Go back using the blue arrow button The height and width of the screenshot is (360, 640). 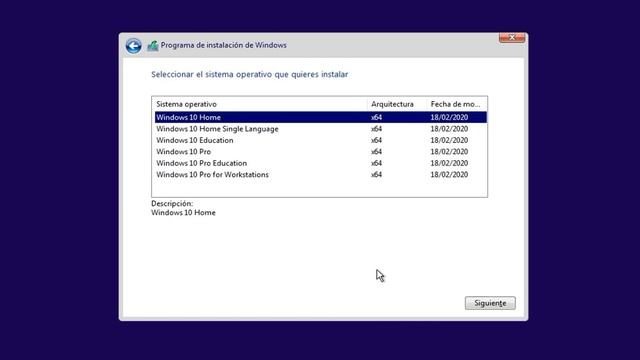[133, 46]
